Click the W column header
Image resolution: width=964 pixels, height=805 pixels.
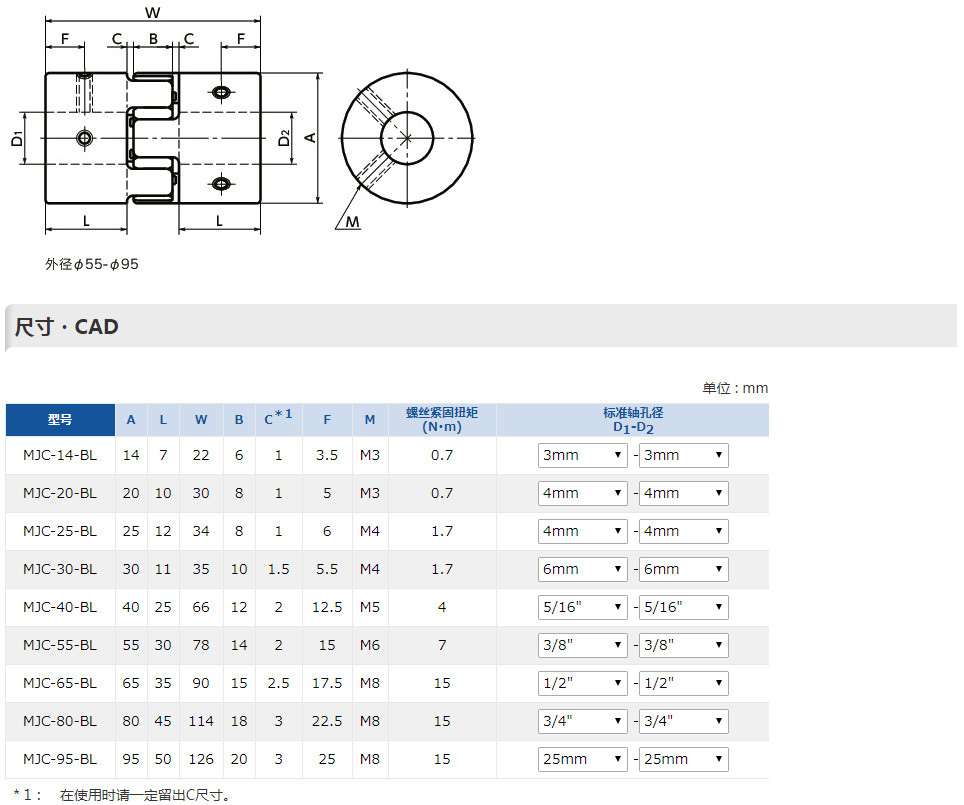[x=201, y=420]
